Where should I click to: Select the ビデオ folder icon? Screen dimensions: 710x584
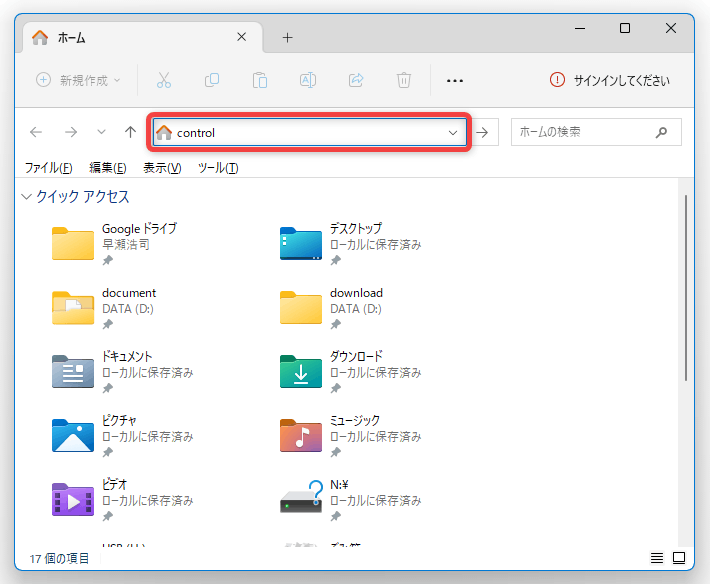pyautogui.click(x=73, y=500)
